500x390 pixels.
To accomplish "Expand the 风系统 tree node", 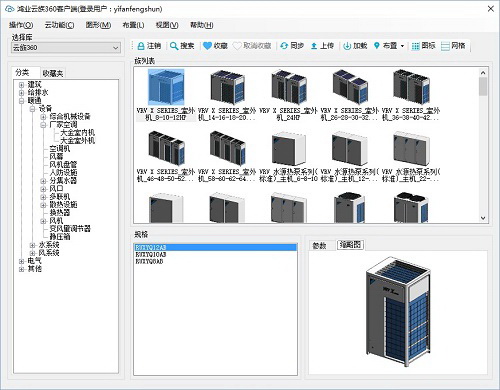I will tap(32, 253).
